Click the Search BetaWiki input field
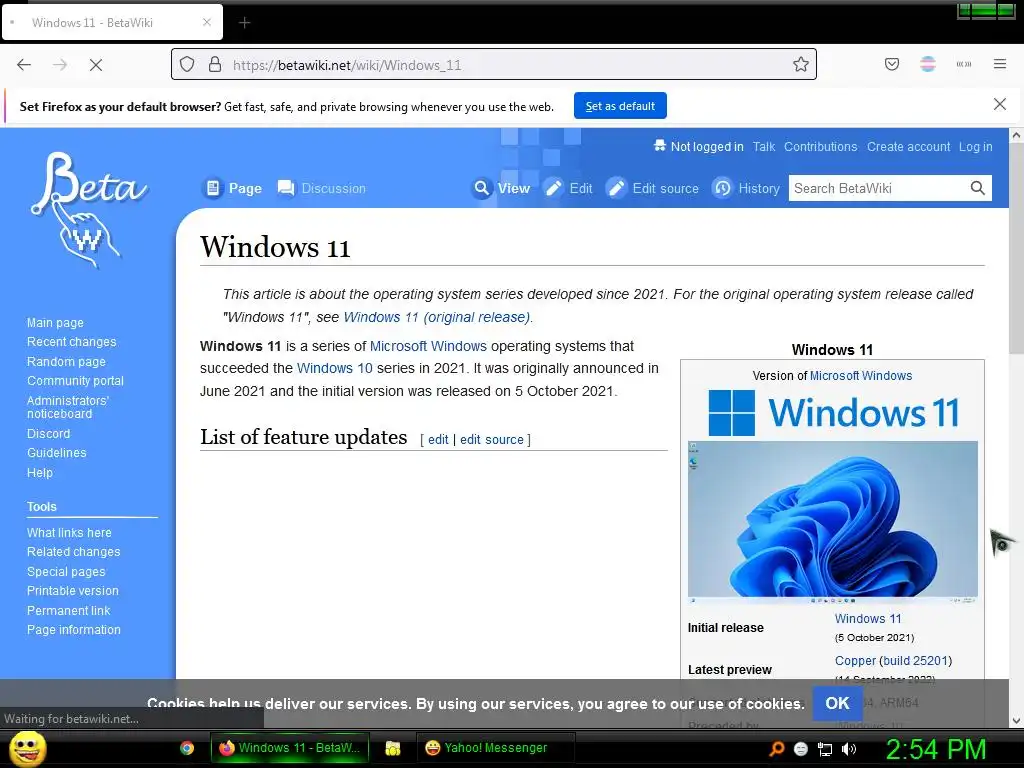Viewport: 1024px width, 768px height. 878,188
